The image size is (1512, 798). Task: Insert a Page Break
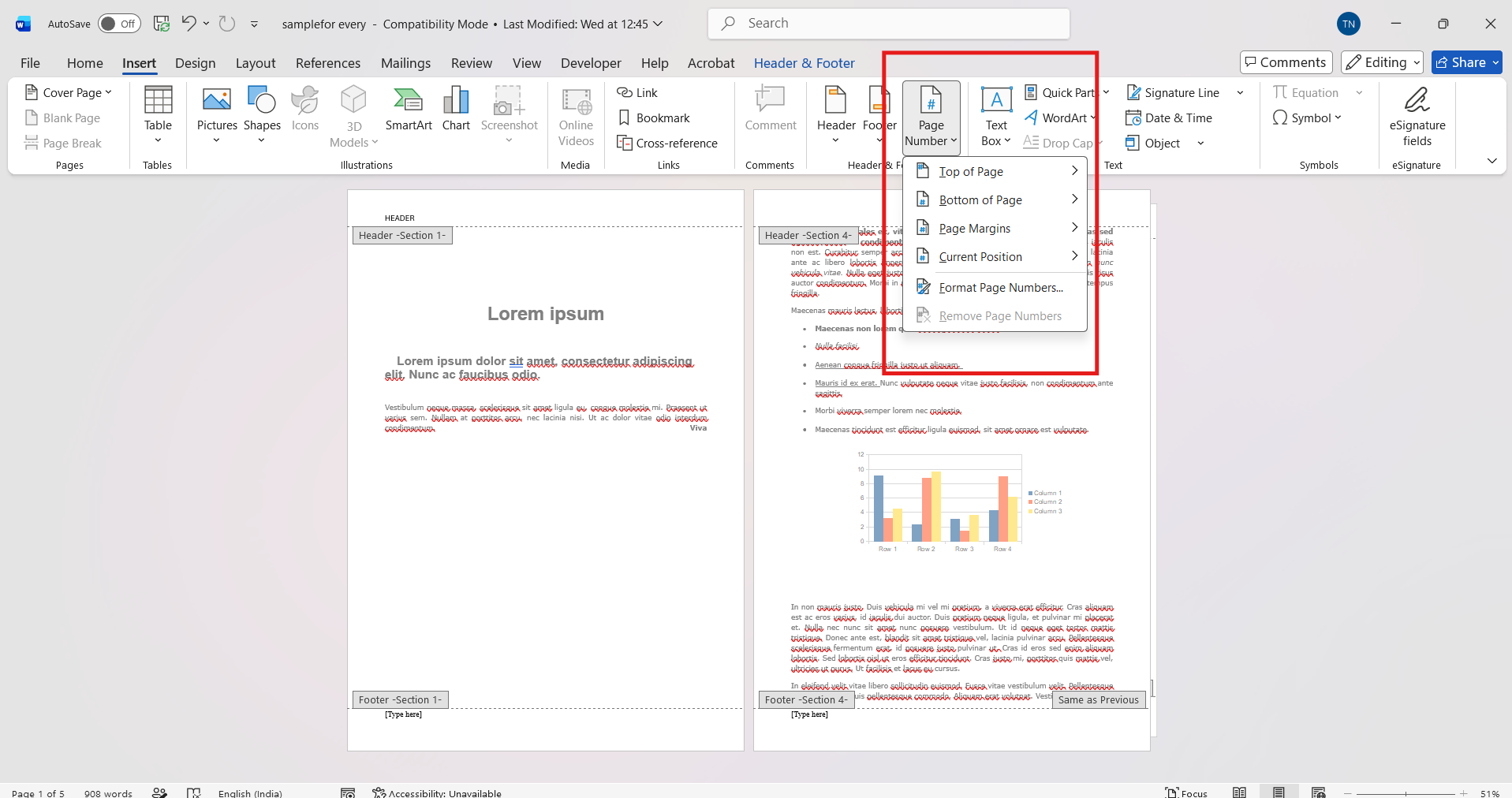click(x=63, y=143)
